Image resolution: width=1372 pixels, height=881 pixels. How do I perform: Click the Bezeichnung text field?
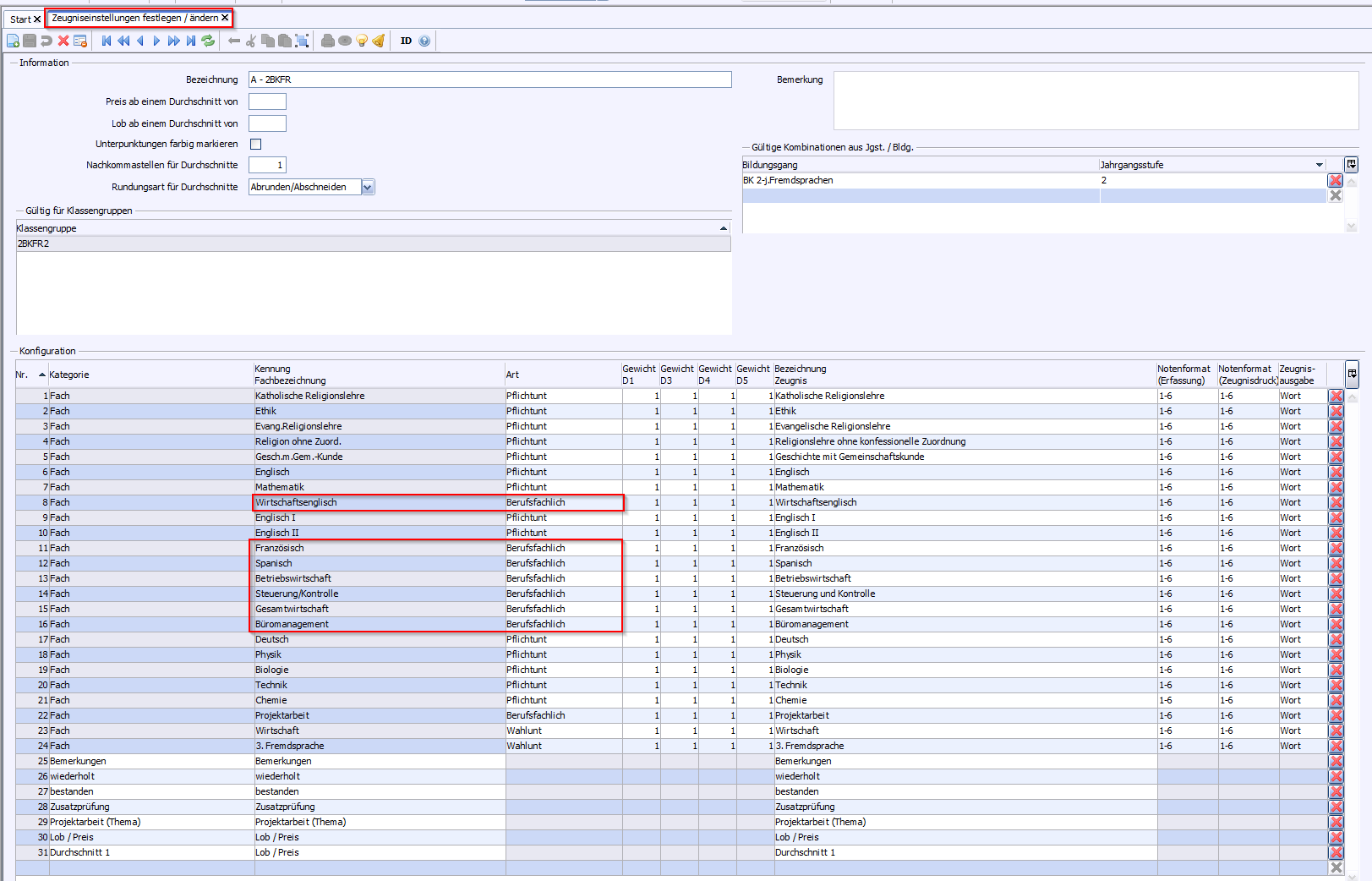click(490, 79)
